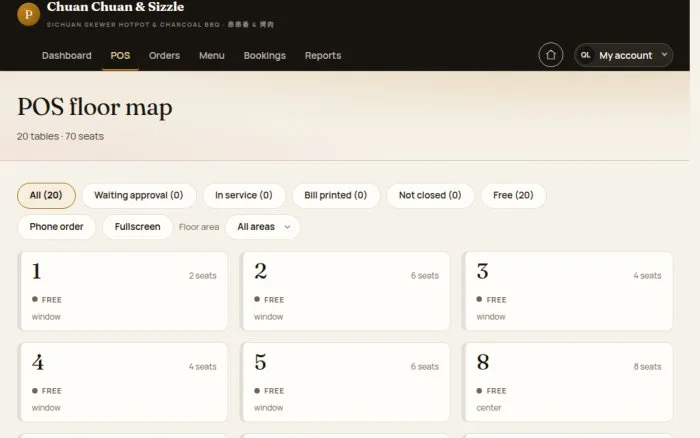
Task: Open table 8 center card
Action: 567,382
